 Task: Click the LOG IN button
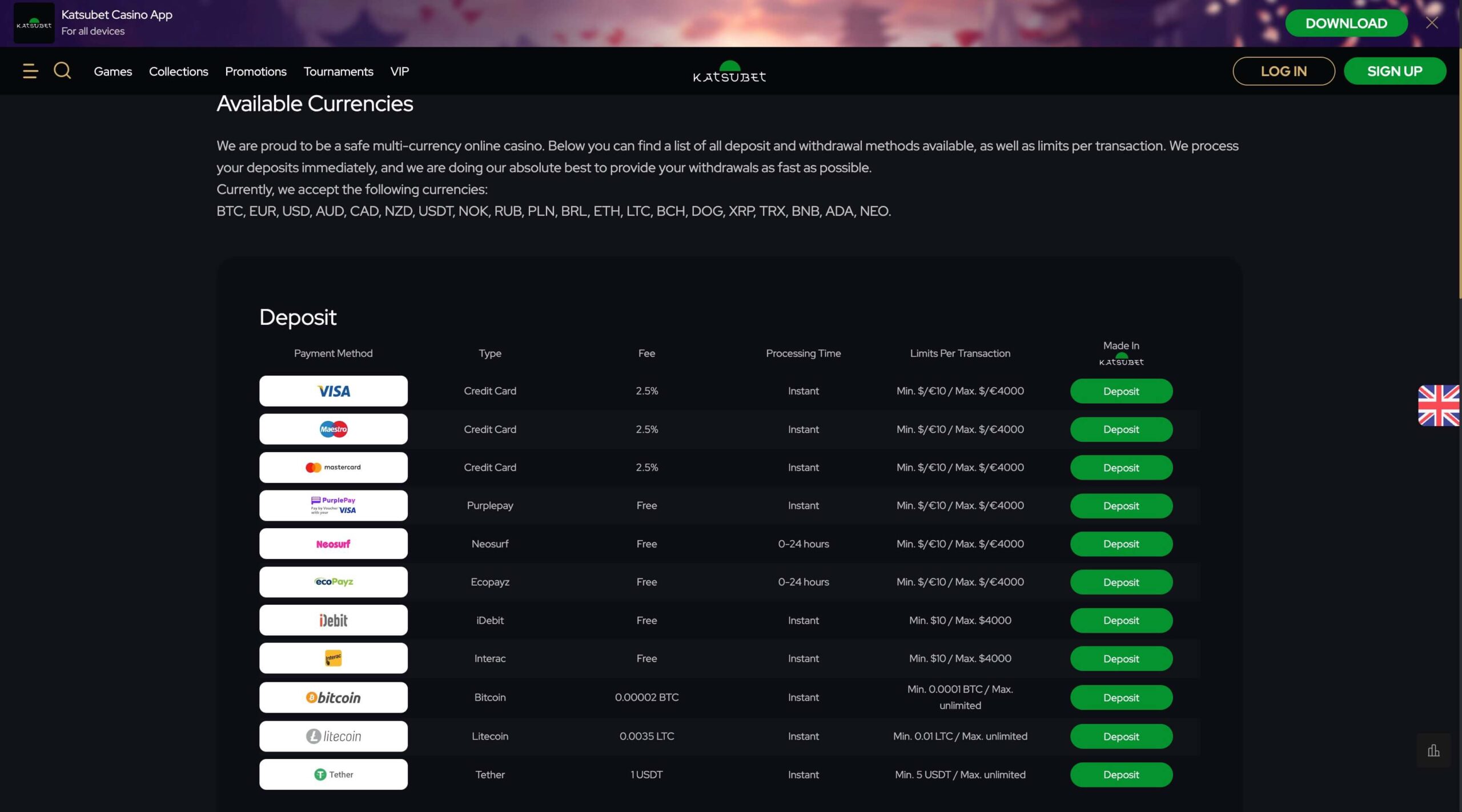[x=1283, y=71]
